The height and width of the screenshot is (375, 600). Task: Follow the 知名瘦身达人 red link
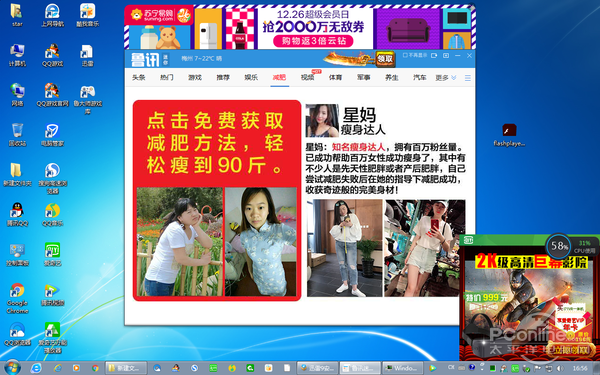point(358,147)
